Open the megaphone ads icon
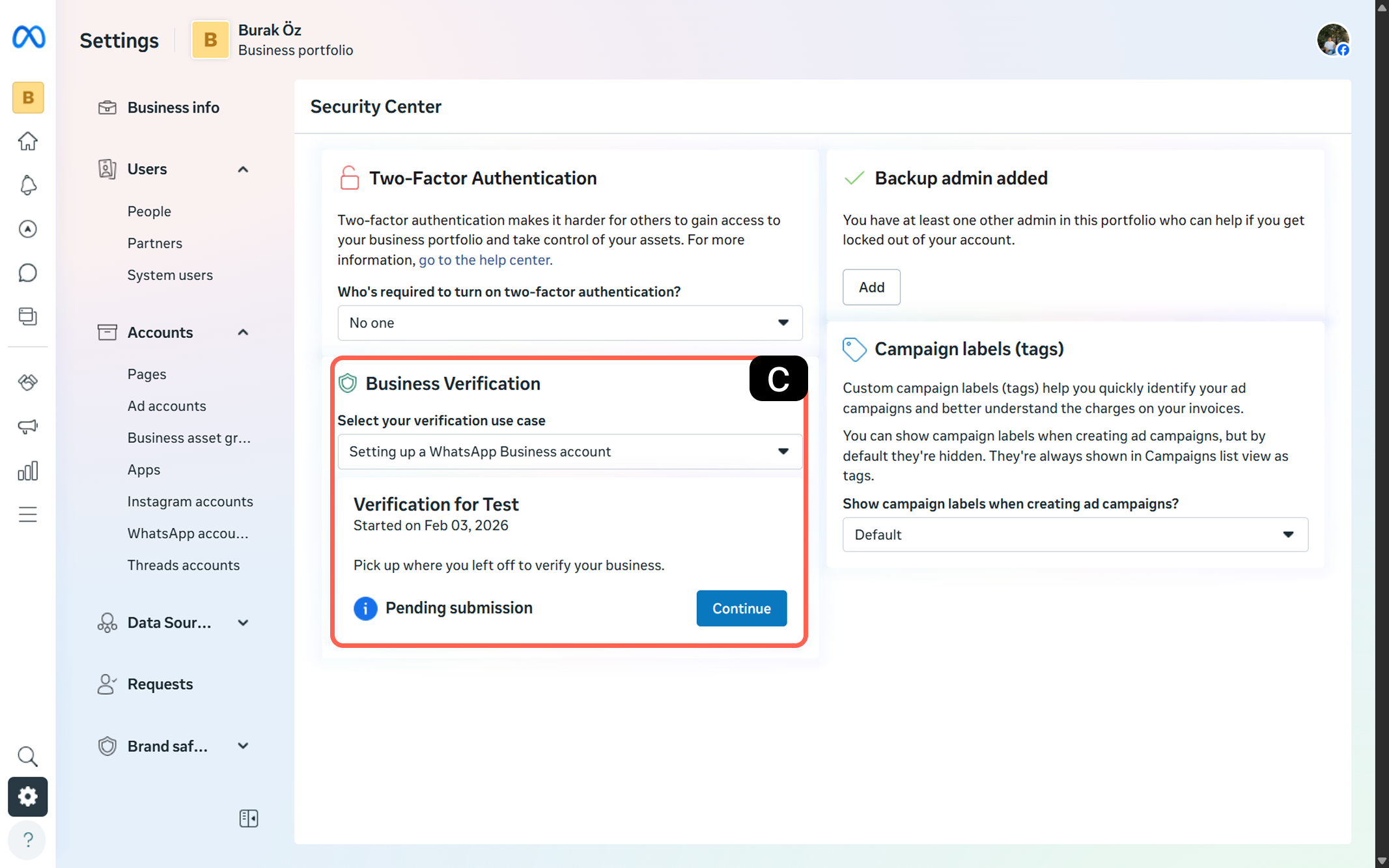 [28, 427]
